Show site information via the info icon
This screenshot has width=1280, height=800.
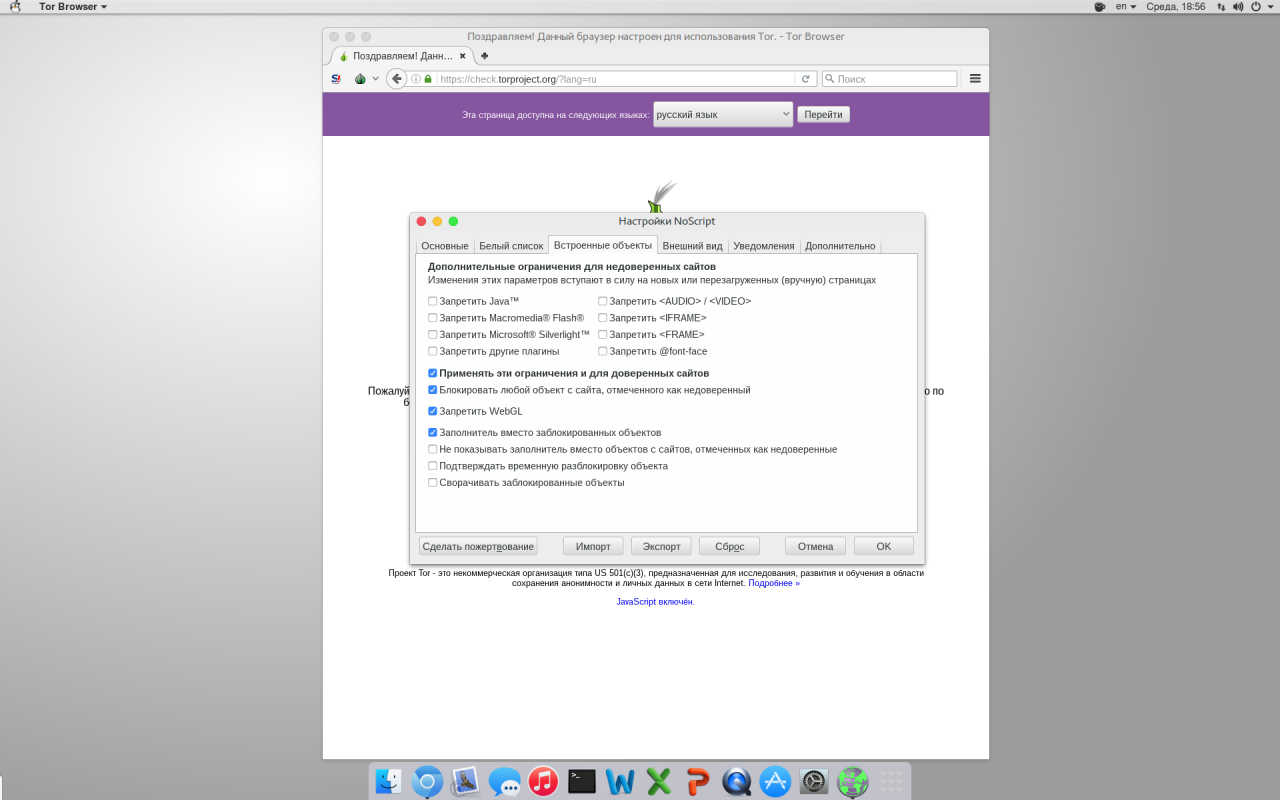coord(416,79)
